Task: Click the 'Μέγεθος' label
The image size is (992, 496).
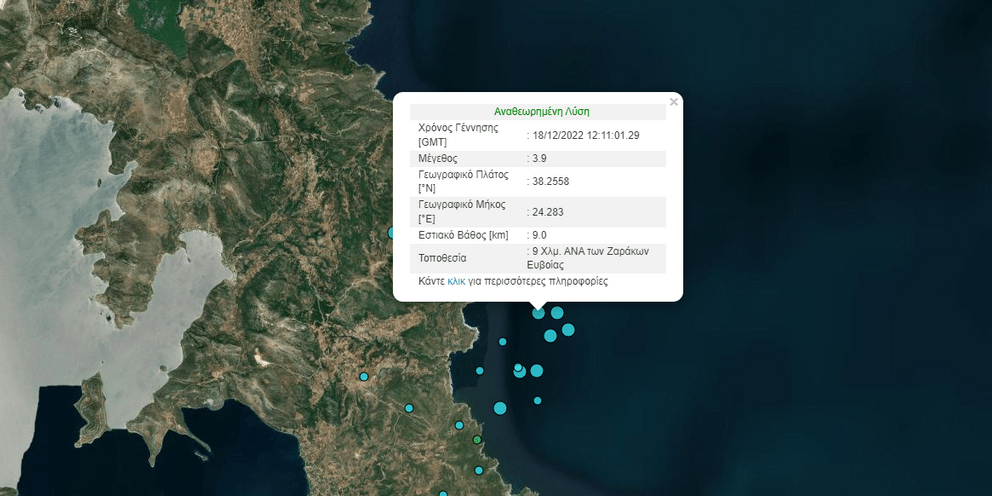Action: click(x=437, y=159)
